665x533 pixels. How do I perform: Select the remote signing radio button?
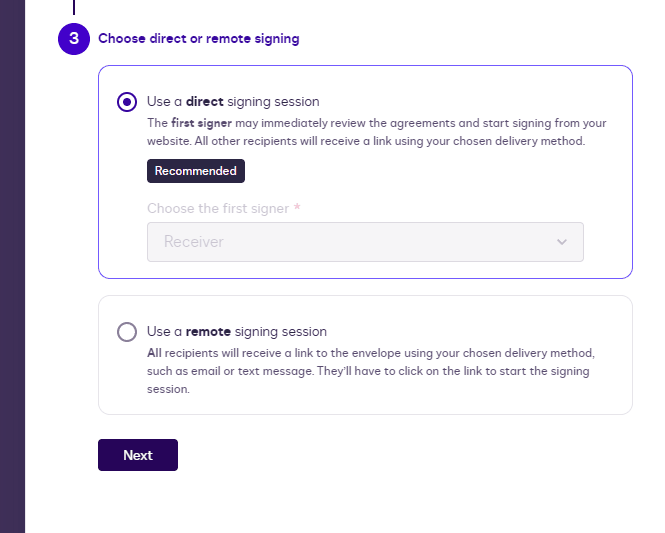coord(127,332)
